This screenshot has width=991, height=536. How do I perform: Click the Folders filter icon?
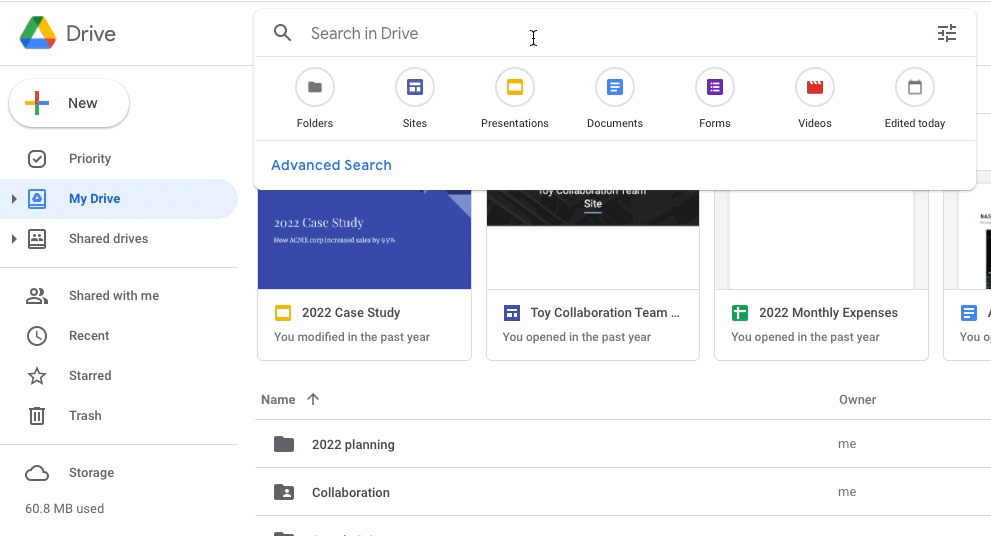coord(315,88)
